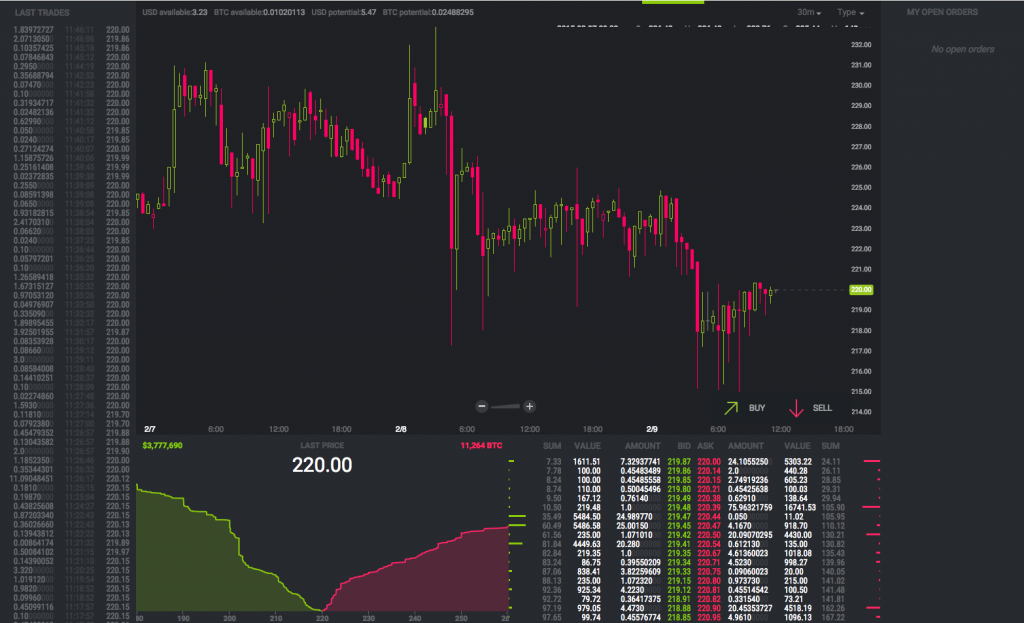Image resolution: width=1024 pixels, height=623 pixels.
Task: Open the 30m timeframe dropdown
Action: click(x=809, y=12)
